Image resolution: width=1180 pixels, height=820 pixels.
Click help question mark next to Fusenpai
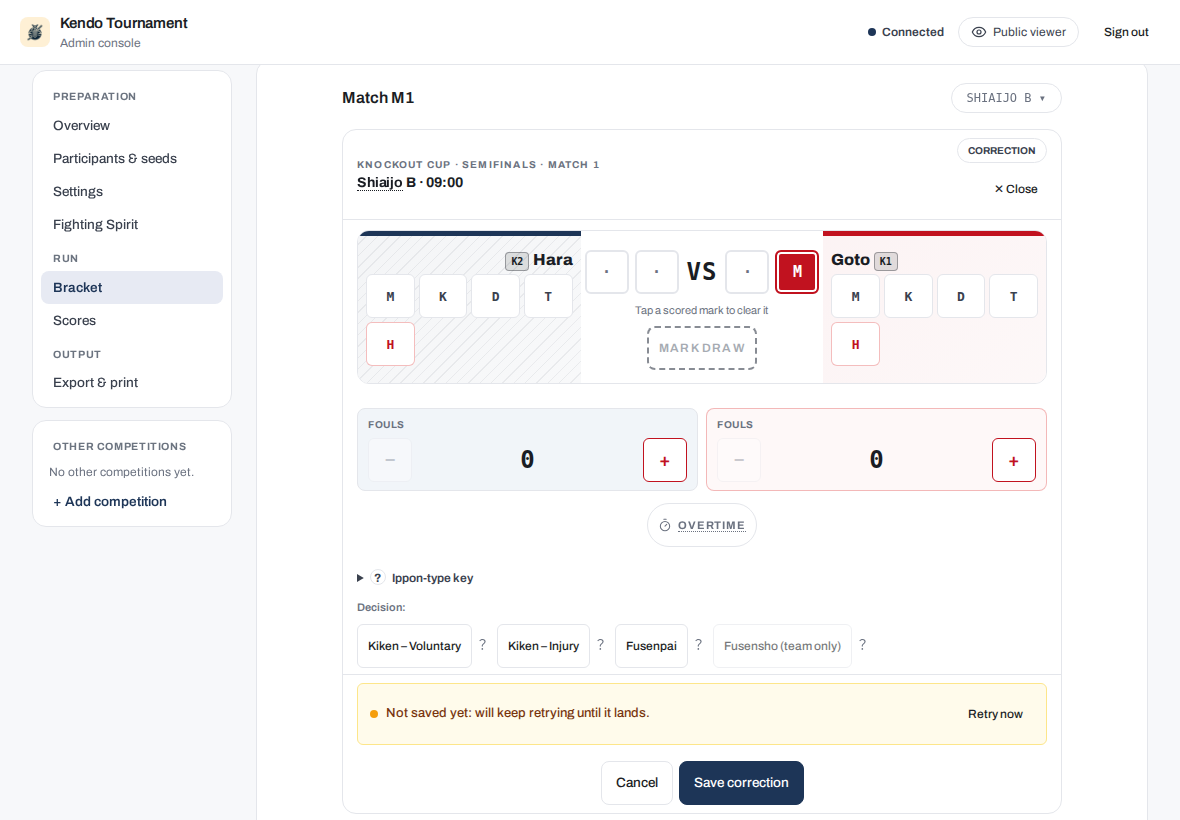point(698,645)
